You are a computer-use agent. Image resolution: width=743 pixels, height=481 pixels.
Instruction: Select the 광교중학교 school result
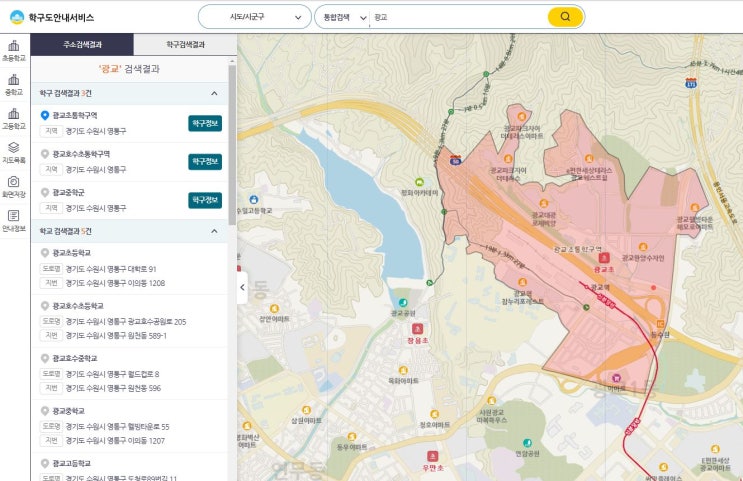68,411
